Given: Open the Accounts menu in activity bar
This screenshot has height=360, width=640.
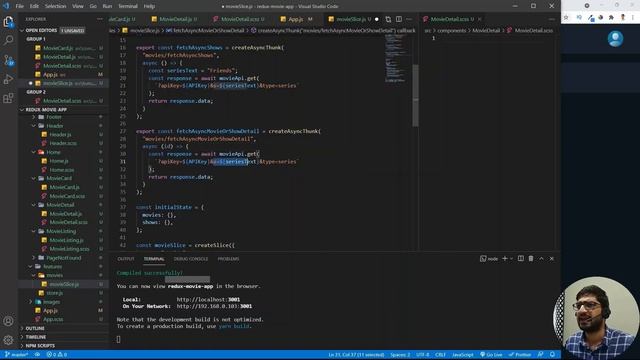Looking at the screenshot, I should 8,321.
